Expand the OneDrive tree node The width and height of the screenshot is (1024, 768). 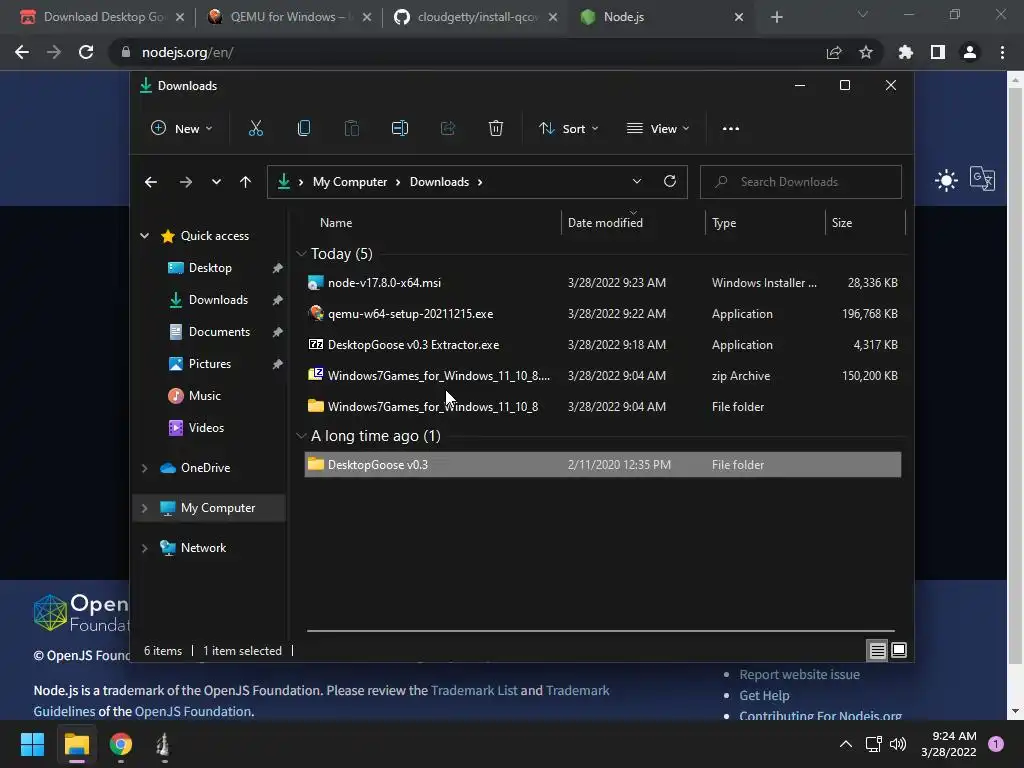pos(144,468)
